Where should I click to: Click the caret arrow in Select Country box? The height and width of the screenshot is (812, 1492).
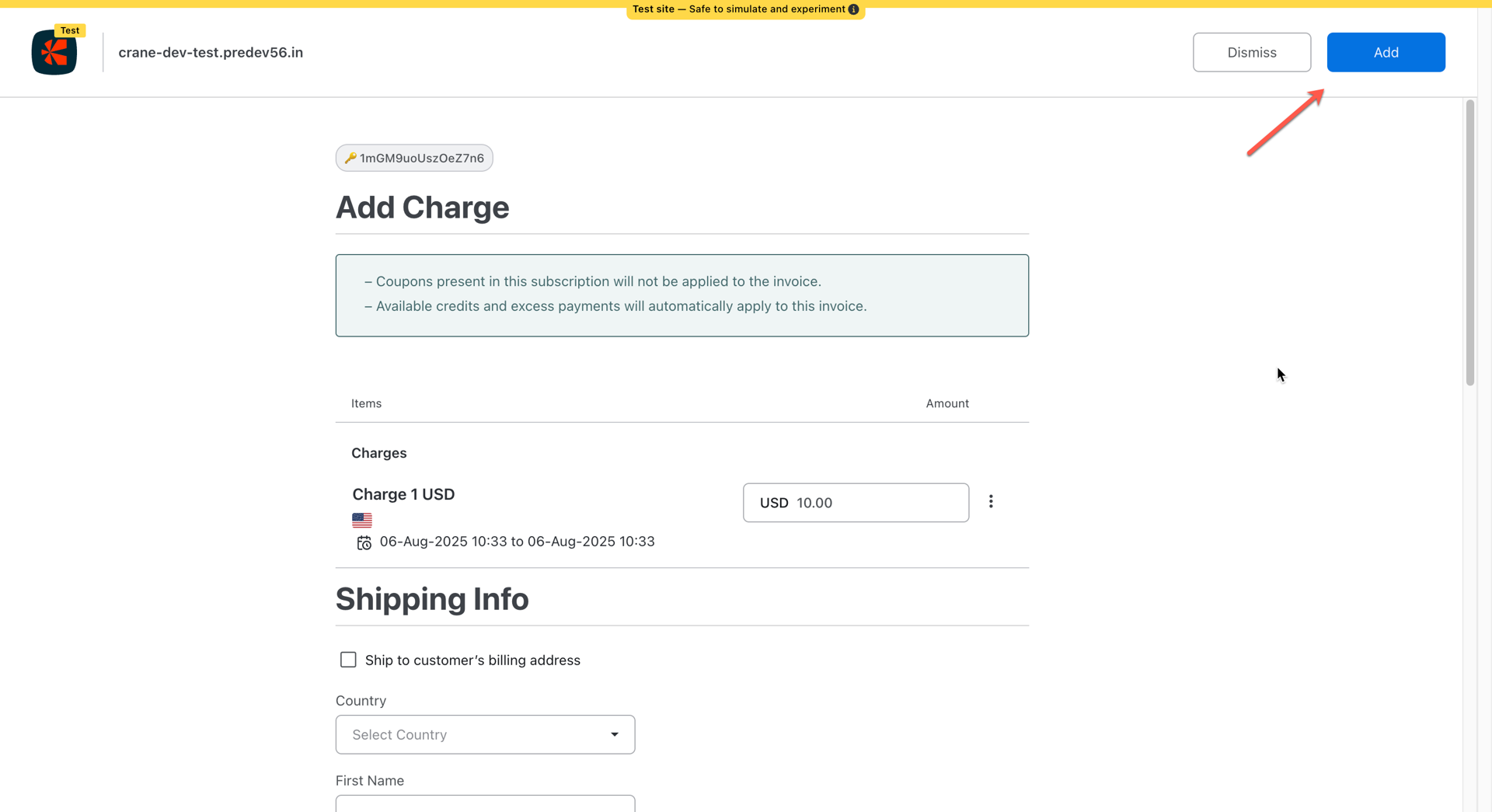615,734
